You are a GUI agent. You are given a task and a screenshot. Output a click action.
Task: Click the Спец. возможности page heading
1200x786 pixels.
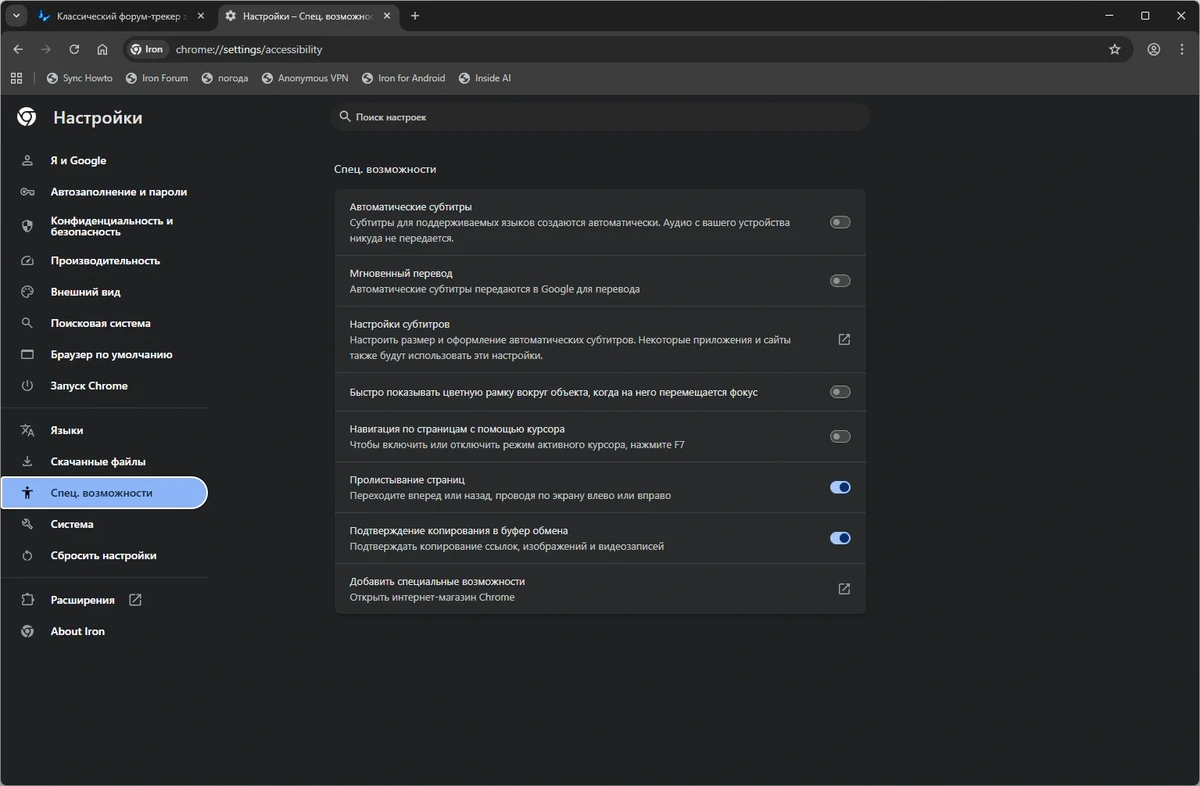tap(385, 169)
